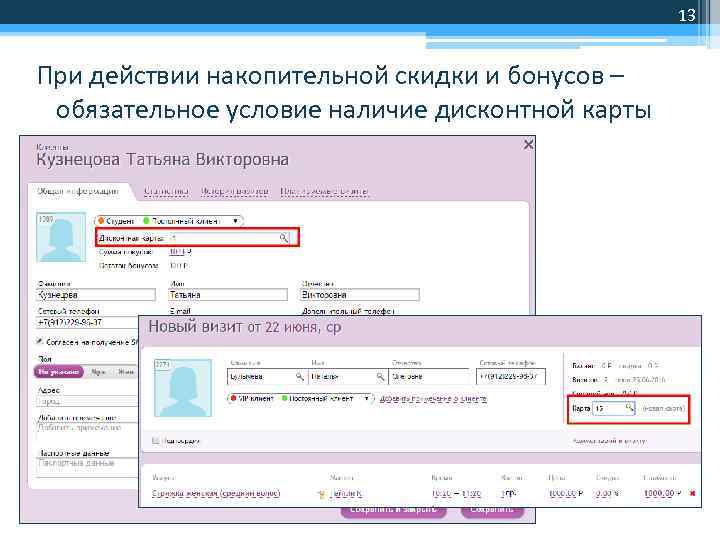
Task: Click the visit window client avatar thumbnail
Action: point(183,388)
